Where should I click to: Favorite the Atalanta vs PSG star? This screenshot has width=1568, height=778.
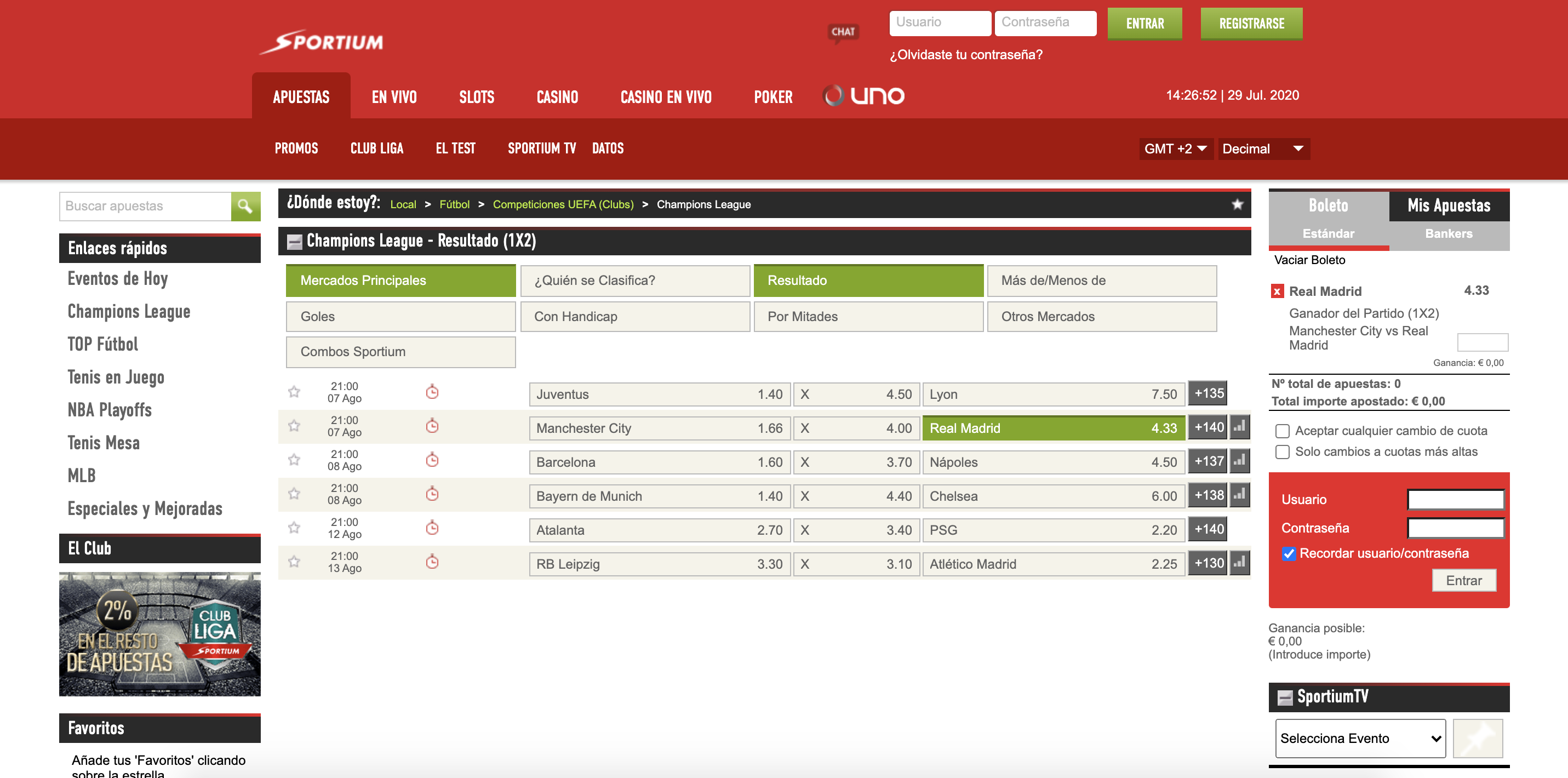pyautogui.click(x=294, y=528)
